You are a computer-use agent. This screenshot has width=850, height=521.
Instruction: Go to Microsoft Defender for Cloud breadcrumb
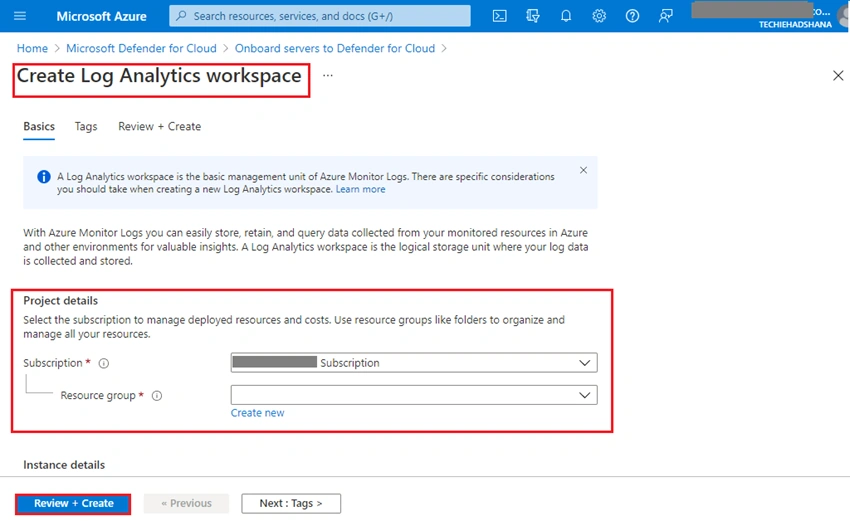(141, 48)
